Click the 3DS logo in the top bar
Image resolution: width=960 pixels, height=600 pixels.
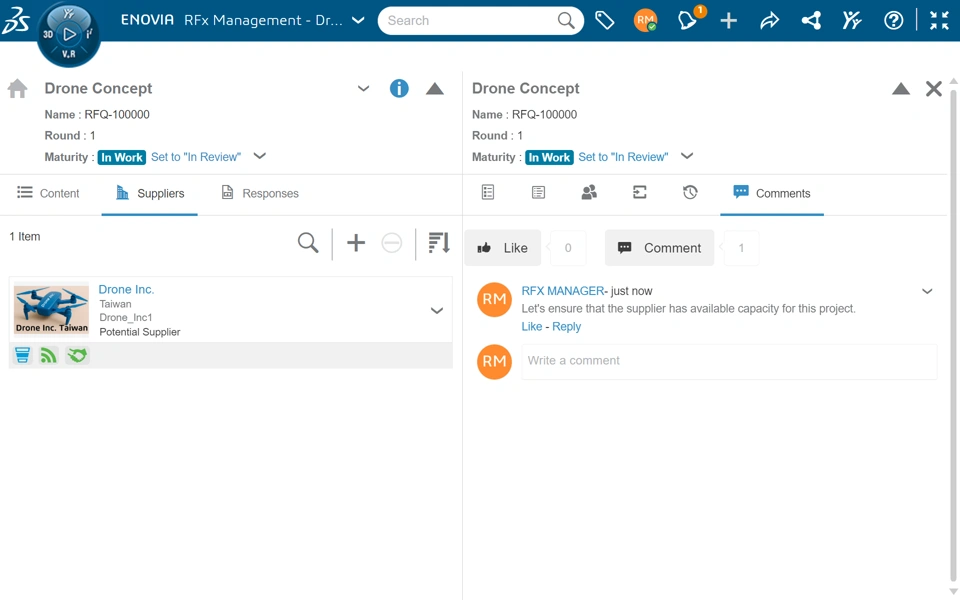[16, 21]
